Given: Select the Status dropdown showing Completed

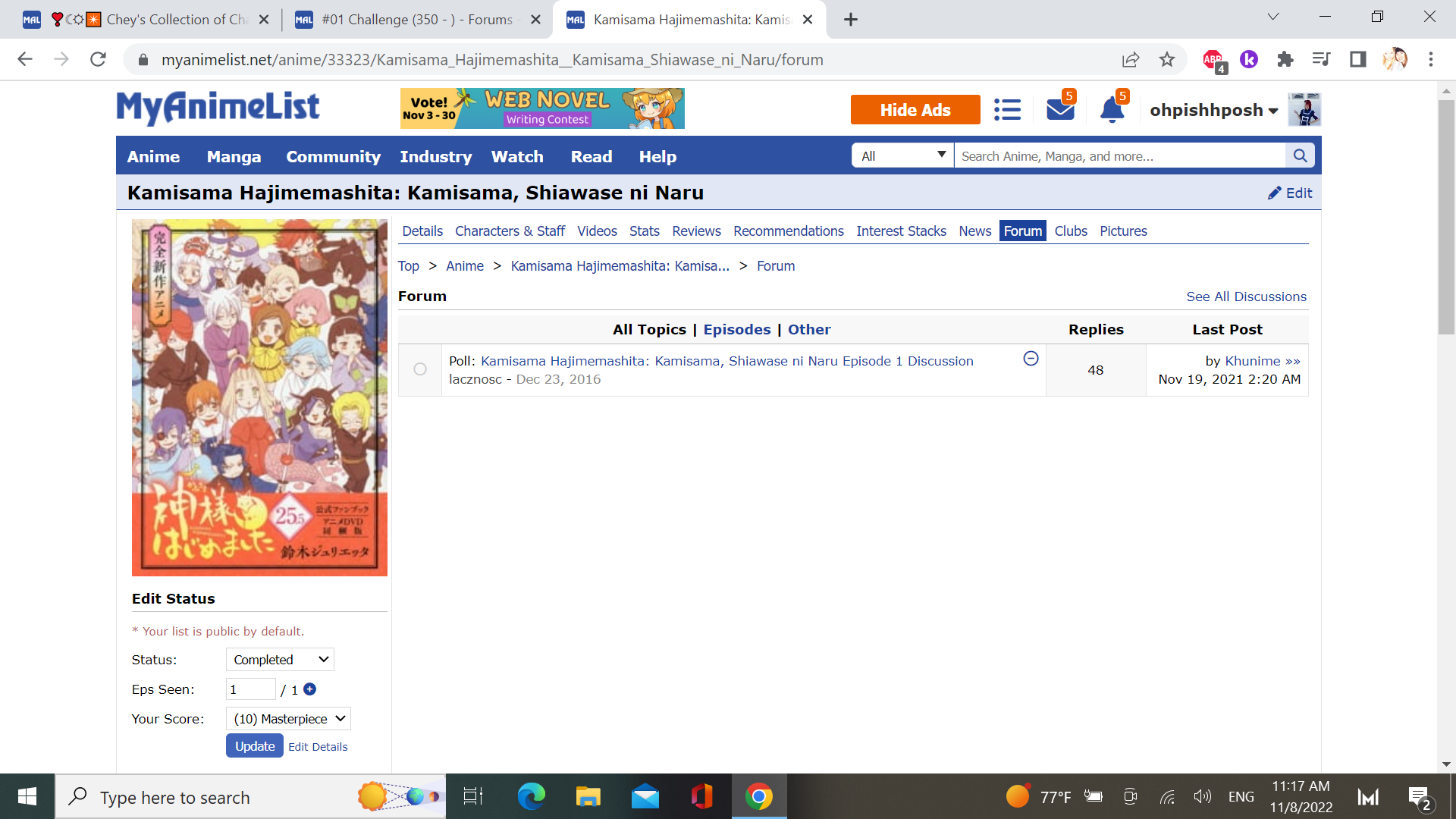Looking at the screenshot, I should point(280,659).
